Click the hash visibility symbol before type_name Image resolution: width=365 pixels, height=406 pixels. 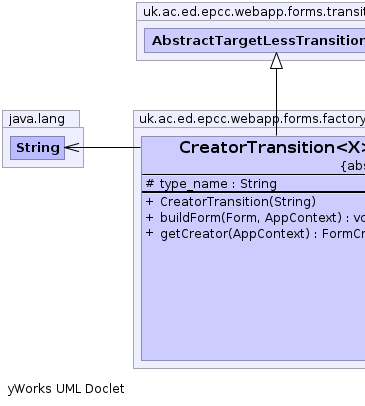click(x=150, y=183)
